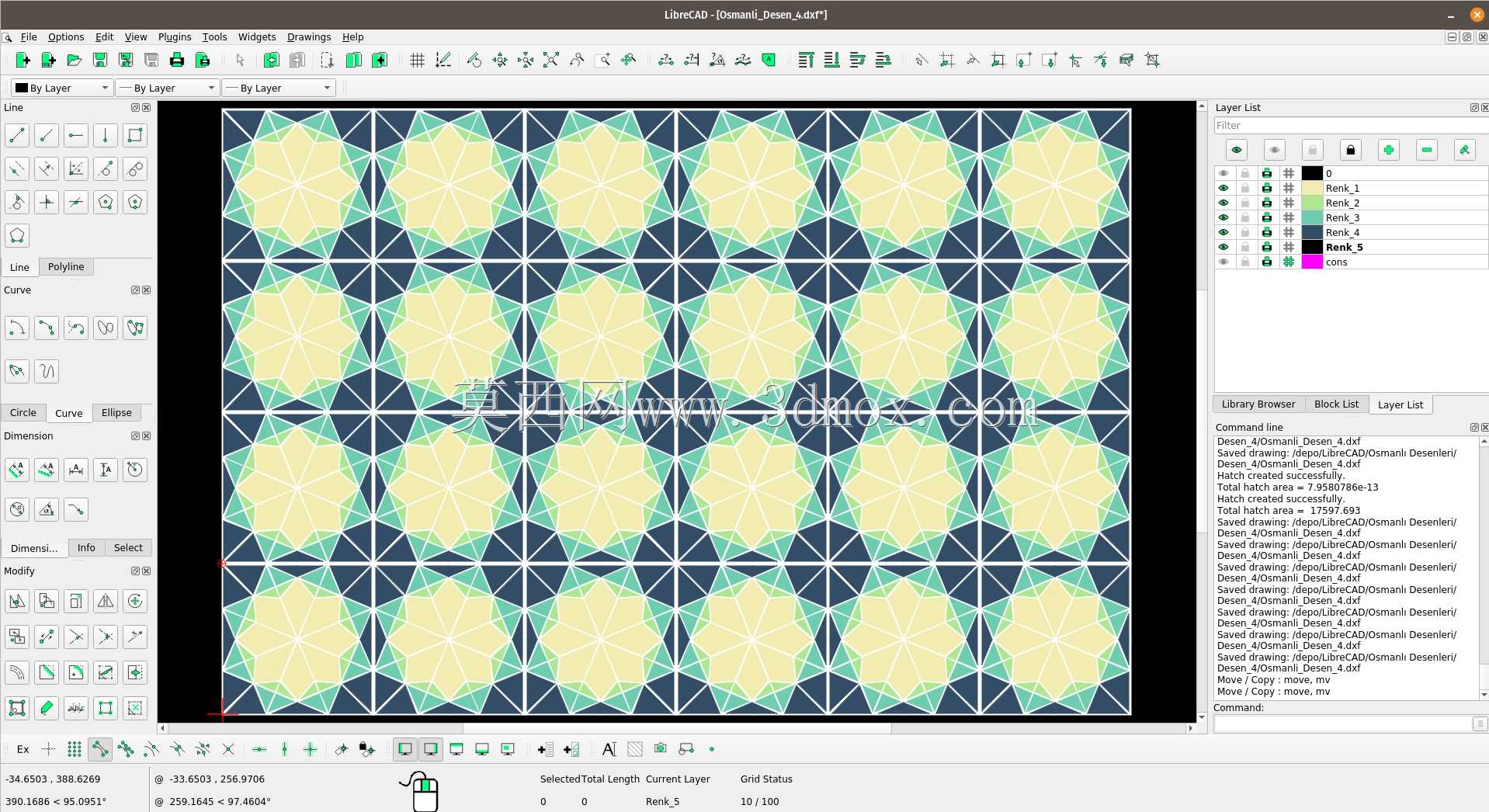The image size is (1489, 812).
Task: Click the Renk_4 layer color swatch
Action: pos(1312,232)
